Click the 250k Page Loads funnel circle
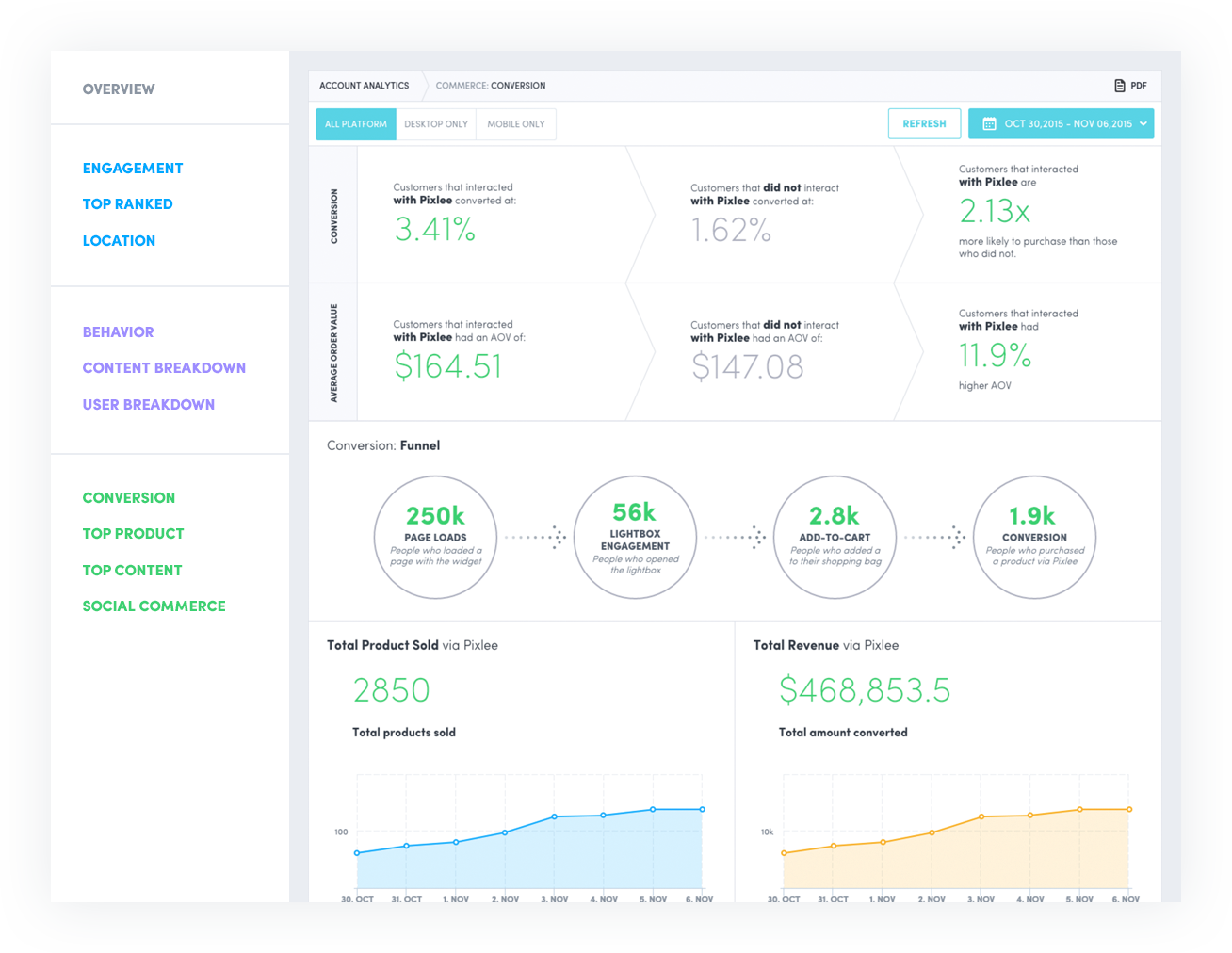This screenshot has height=953, width=1232. (x=435, y=537)
